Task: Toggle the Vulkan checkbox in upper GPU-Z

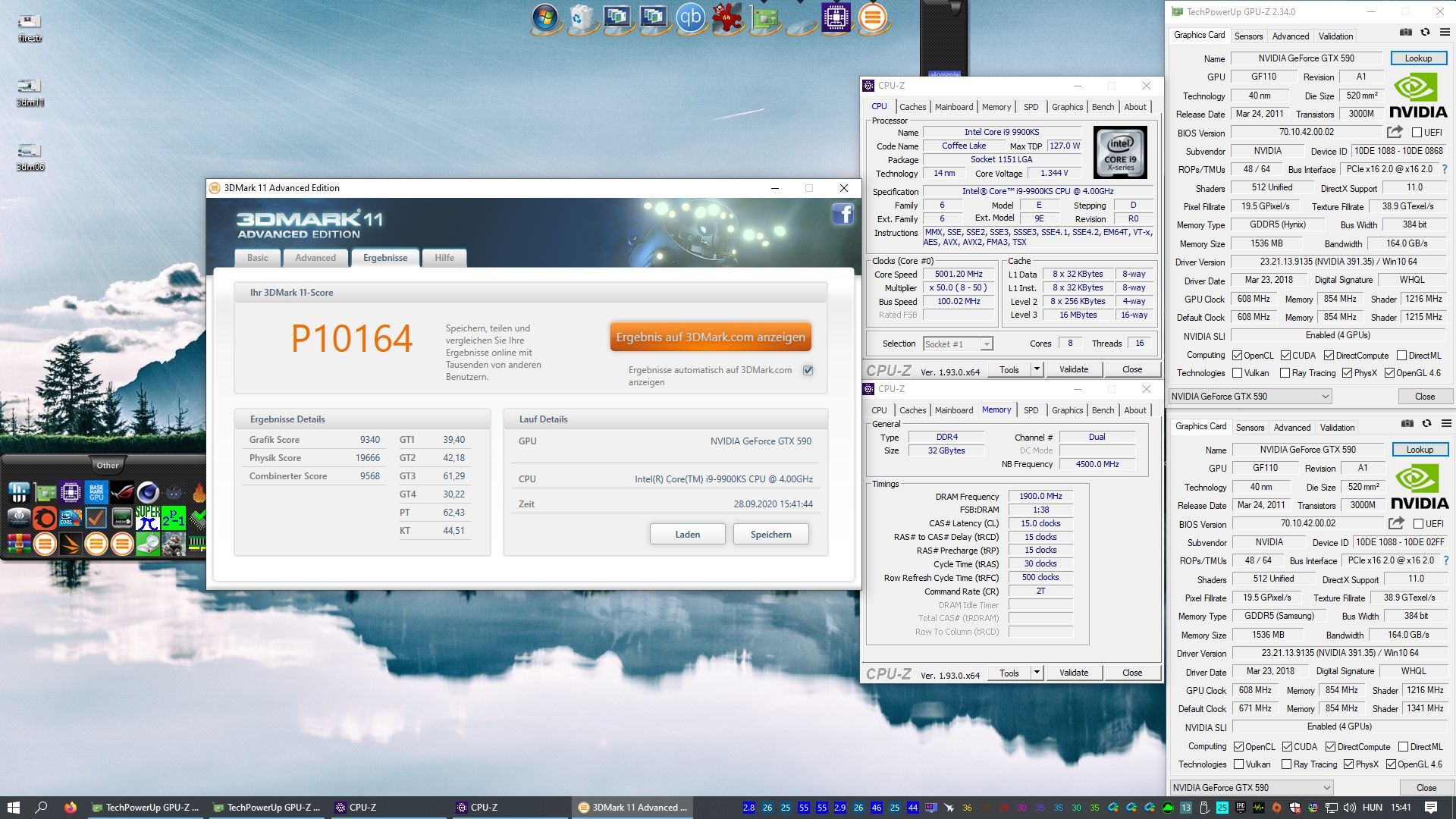Action: [x=1237, y=373]
